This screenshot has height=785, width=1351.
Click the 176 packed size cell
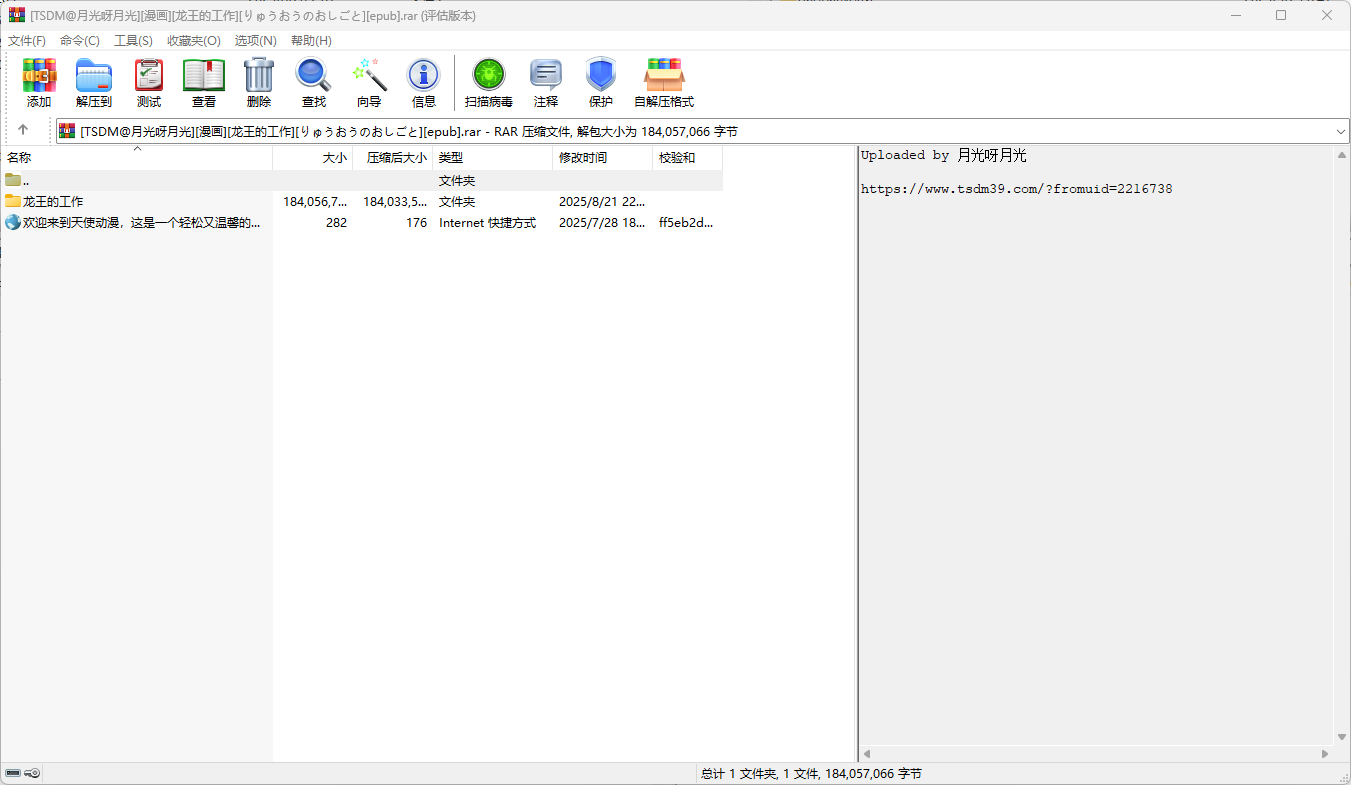[x=416, y=222]
